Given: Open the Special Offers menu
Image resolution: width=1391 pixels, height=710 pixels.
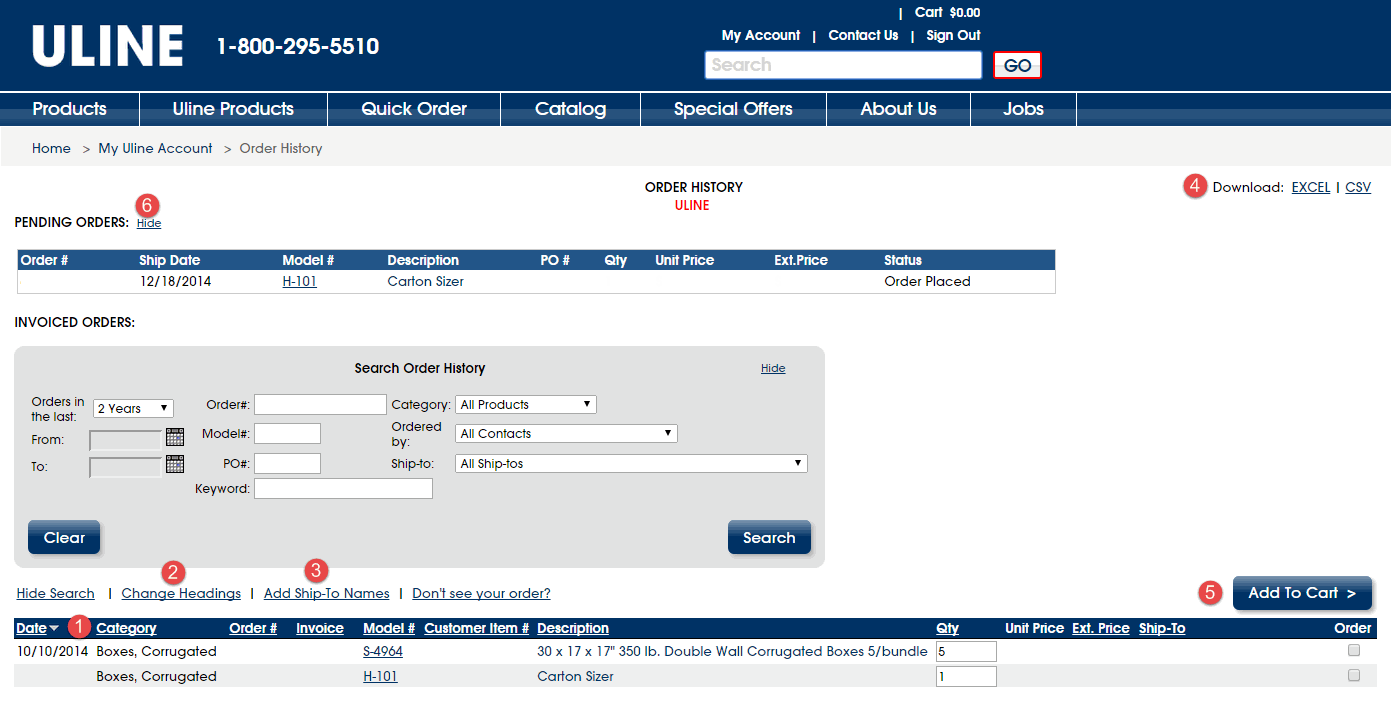Looking at the screenshot, I should click(x=732, y=109).
